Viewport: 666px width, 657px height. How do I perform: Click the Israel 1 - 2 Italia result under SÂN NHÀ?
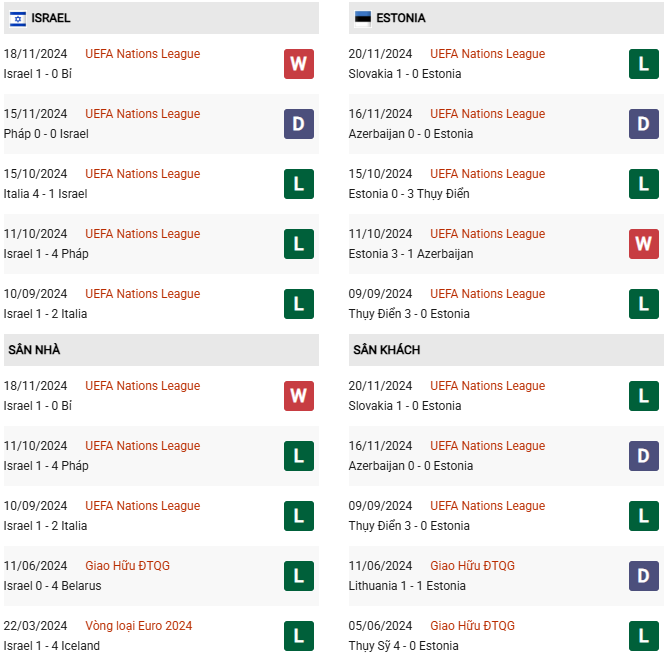point(45,526)
